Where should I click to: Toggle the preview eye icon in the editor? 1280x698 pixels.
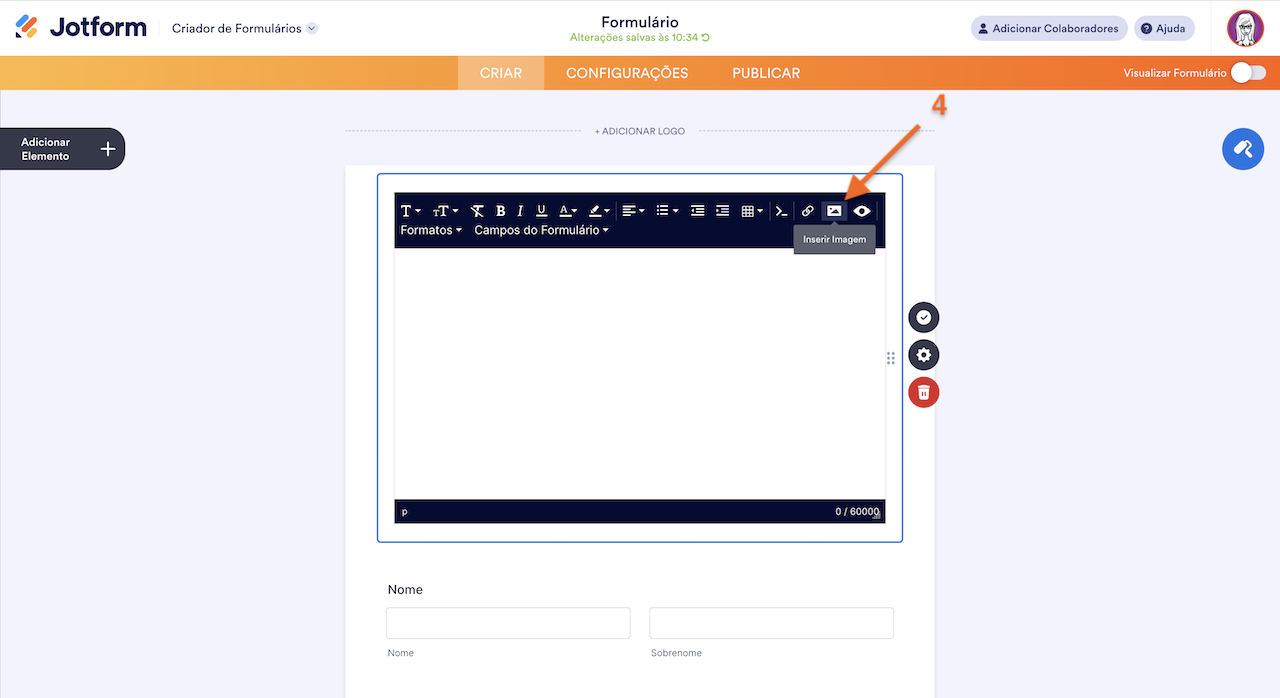click(862, 211)
